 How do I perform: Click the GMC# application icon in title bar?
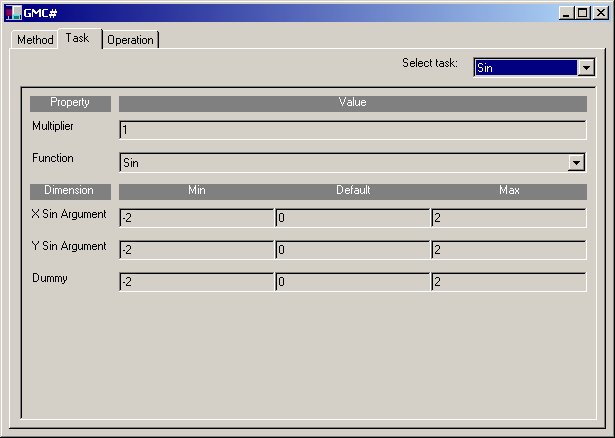pyautogui.click(x=13, y=12)
